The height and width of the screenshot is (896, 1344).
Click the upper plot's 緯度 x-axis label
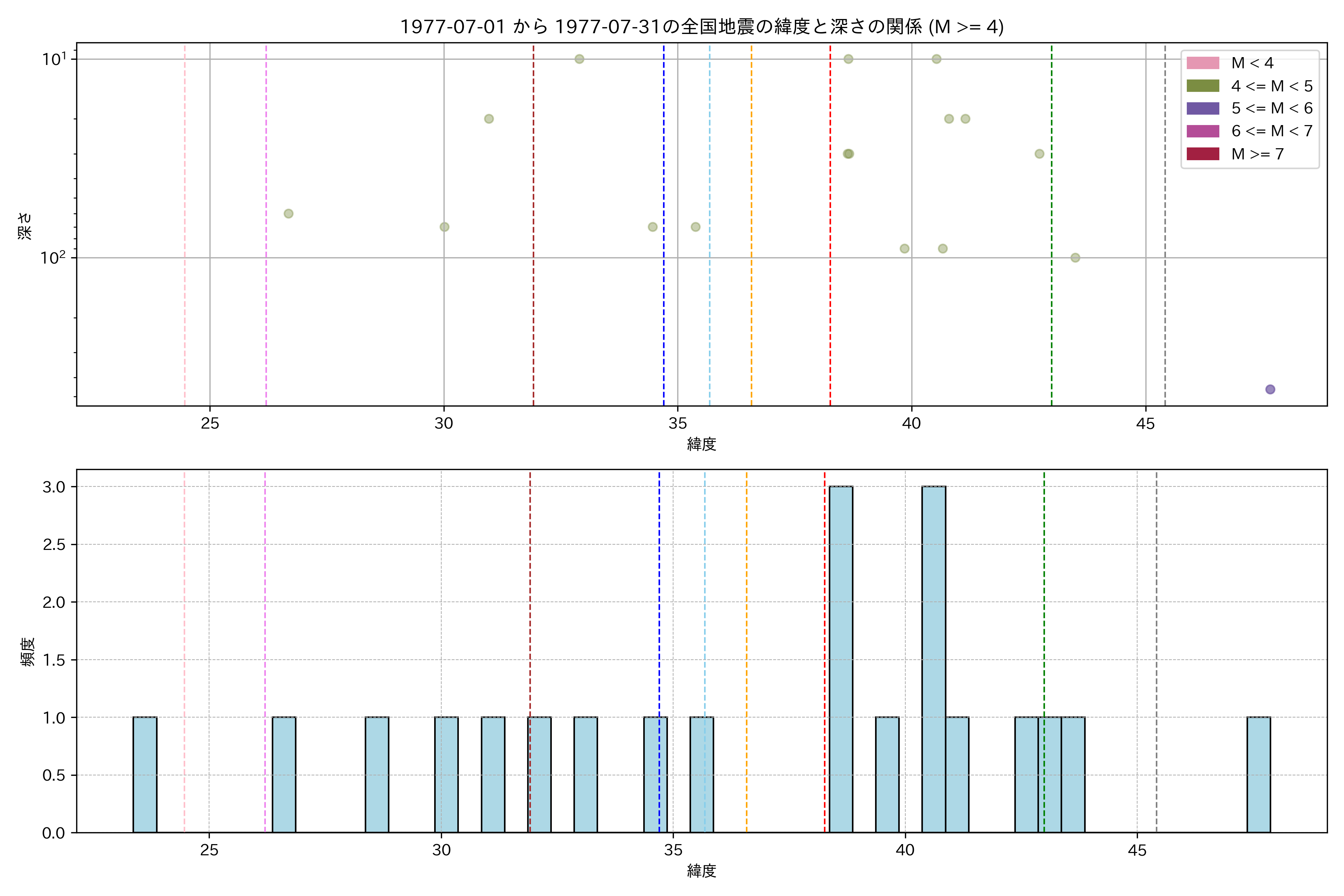click(701, 444)
